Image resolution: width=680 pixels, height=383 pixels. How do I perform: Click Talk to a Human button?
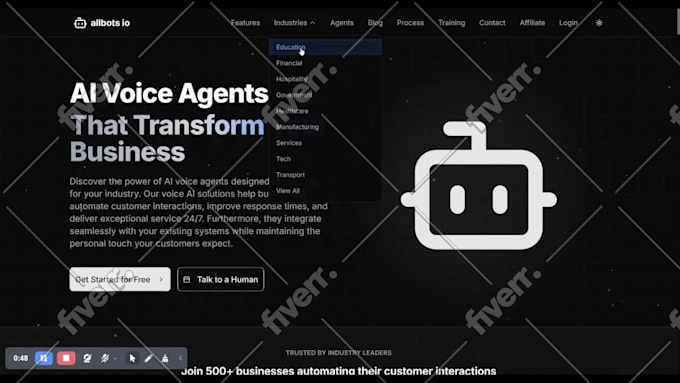coord(221,279)
